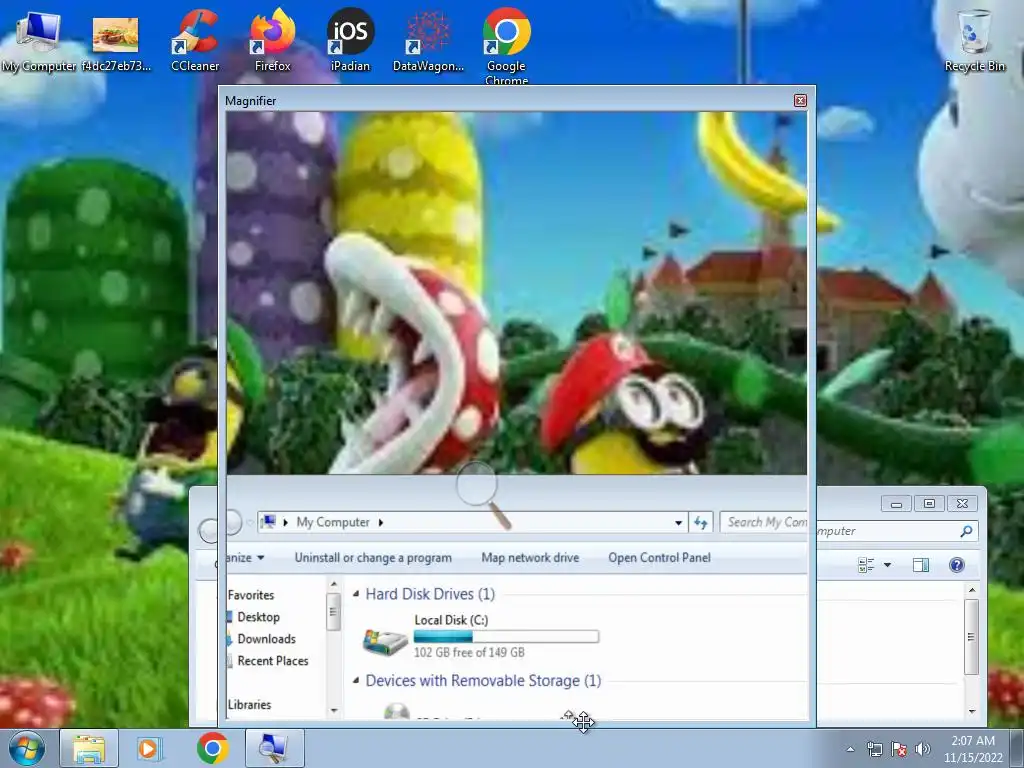Select Downloads under Favorites
Screen dimensions: 1024x768
[266, 639]
